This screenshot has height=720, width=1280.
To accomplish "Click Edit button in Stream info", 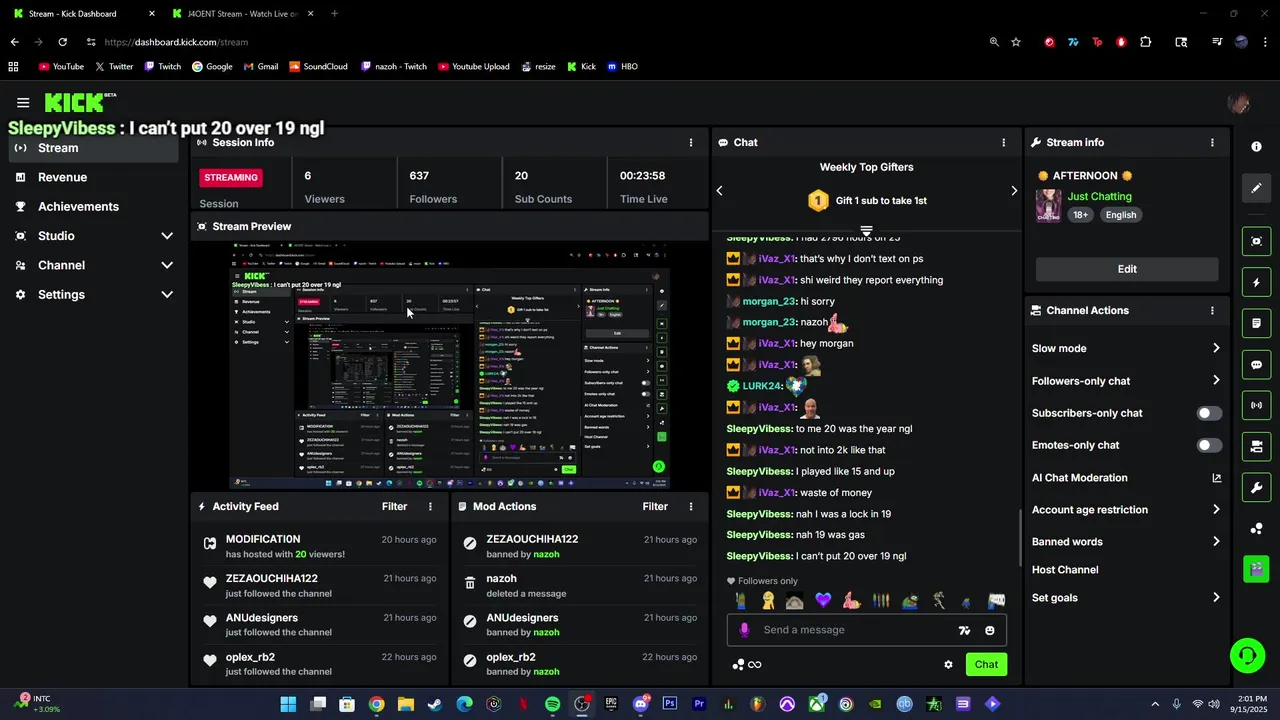I will (1127, 269).
